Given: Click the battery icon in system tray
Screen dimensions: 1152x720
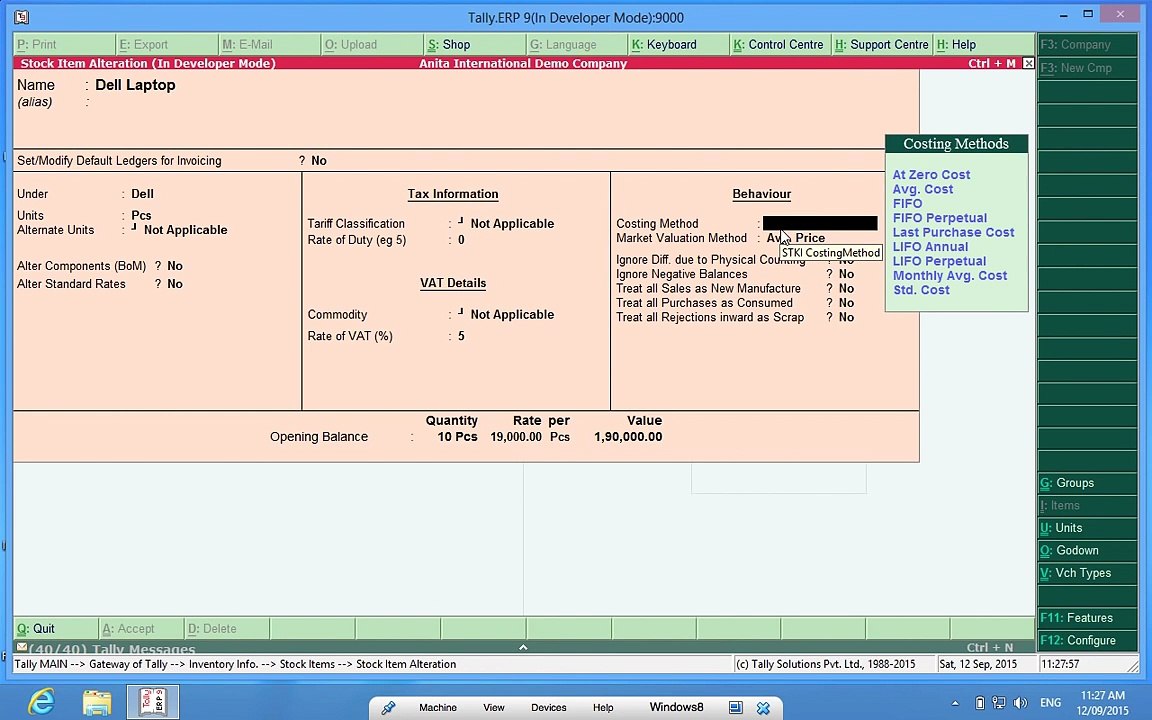Looking at the screenshot, I should (x=979, y=703).
